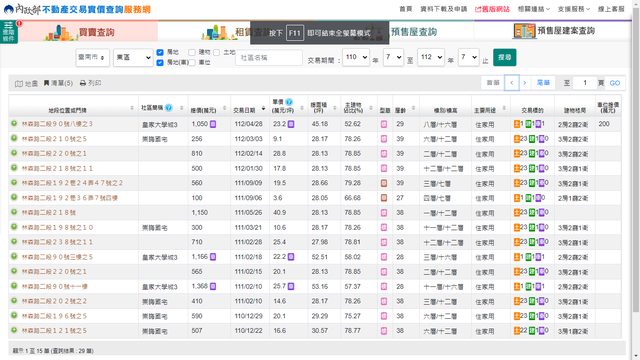
Task: Go to the next results page arrow
Action: click(x=525, y=83)
